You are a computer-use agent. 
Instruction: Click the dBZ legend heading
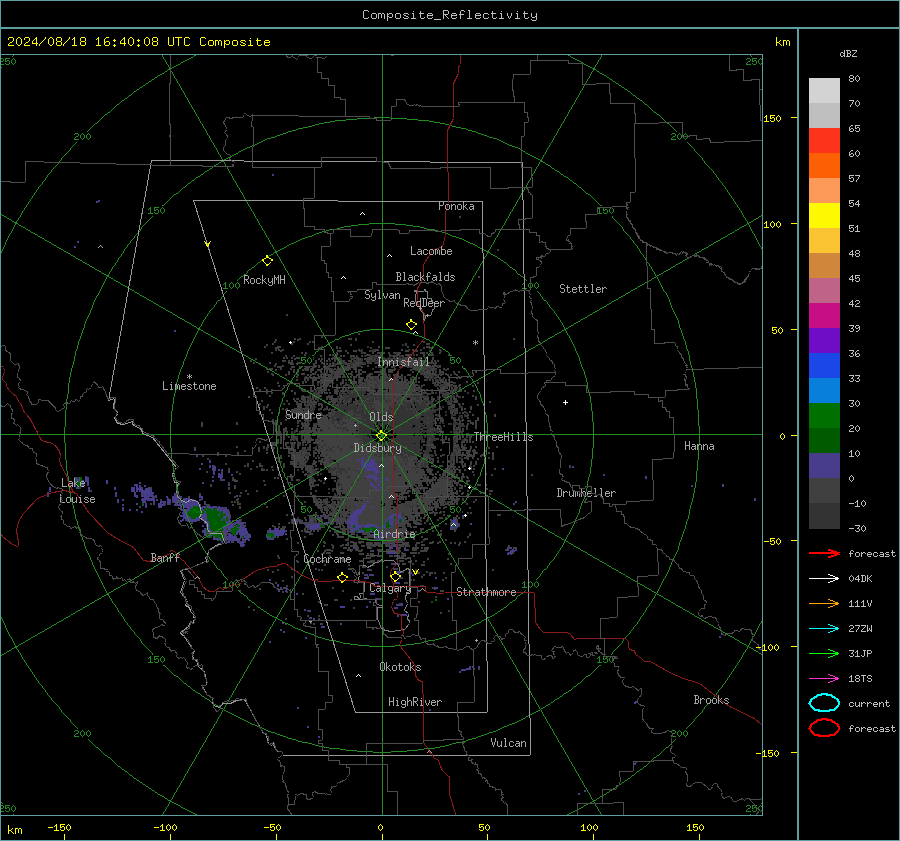tap(848, 53)
